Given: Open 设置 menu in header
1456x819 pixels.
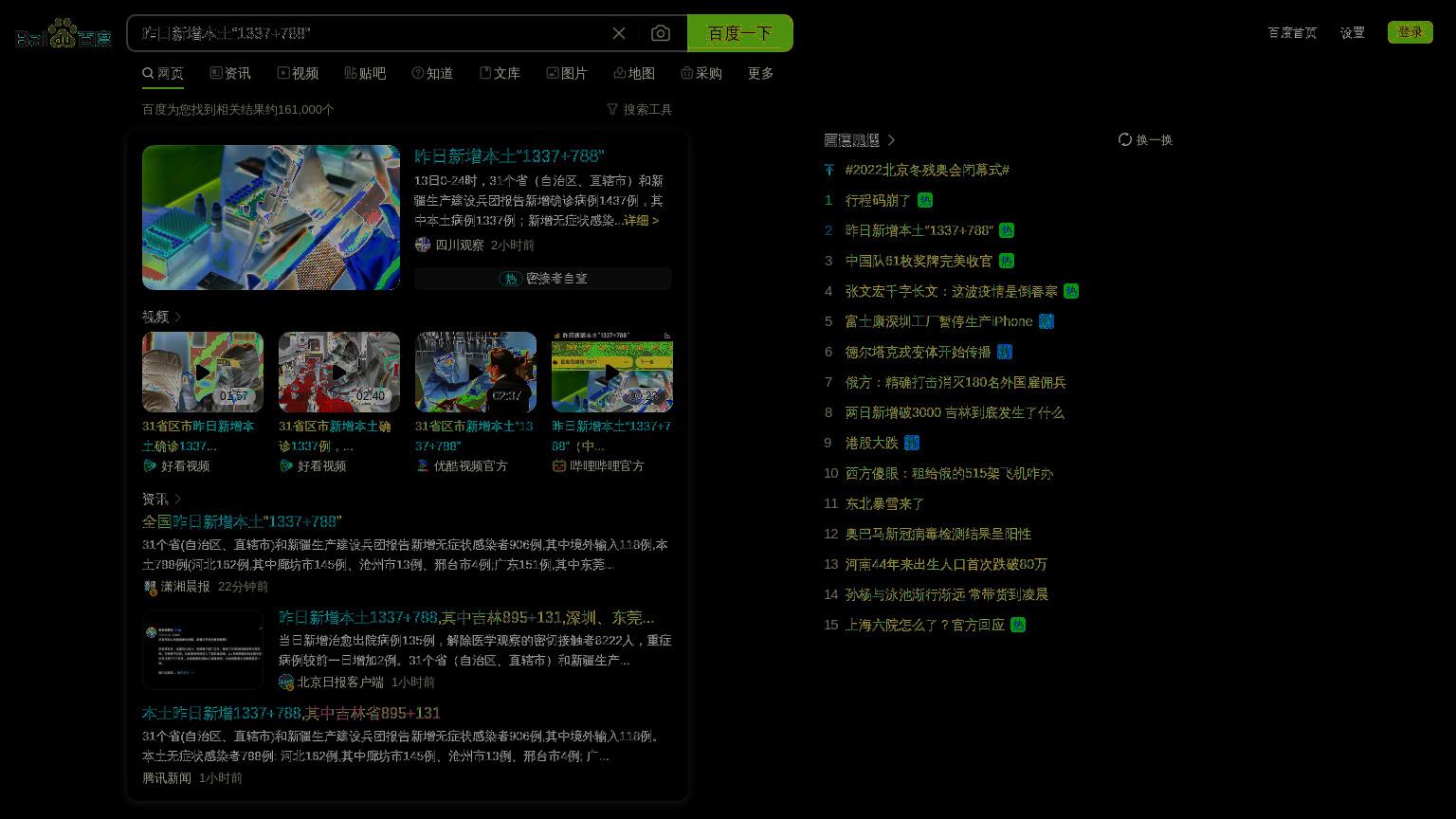Looking at the screenshot, I should 1353,32.
